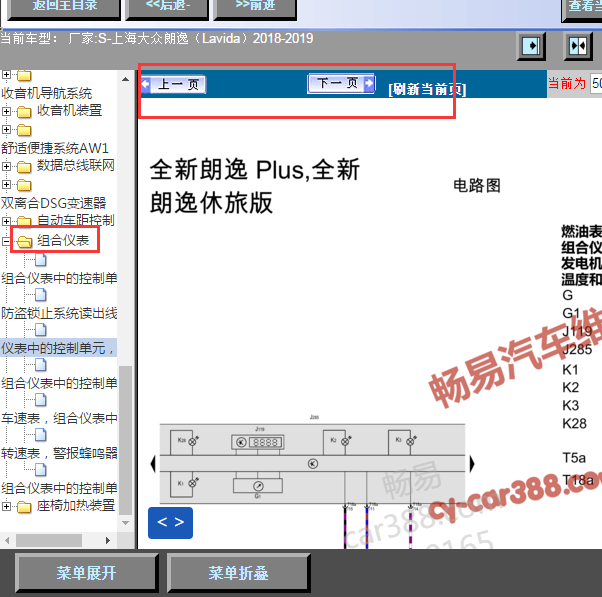The image size is (602, 597).
Task: Click 菜单展开 button
Action: coord(86,573)
